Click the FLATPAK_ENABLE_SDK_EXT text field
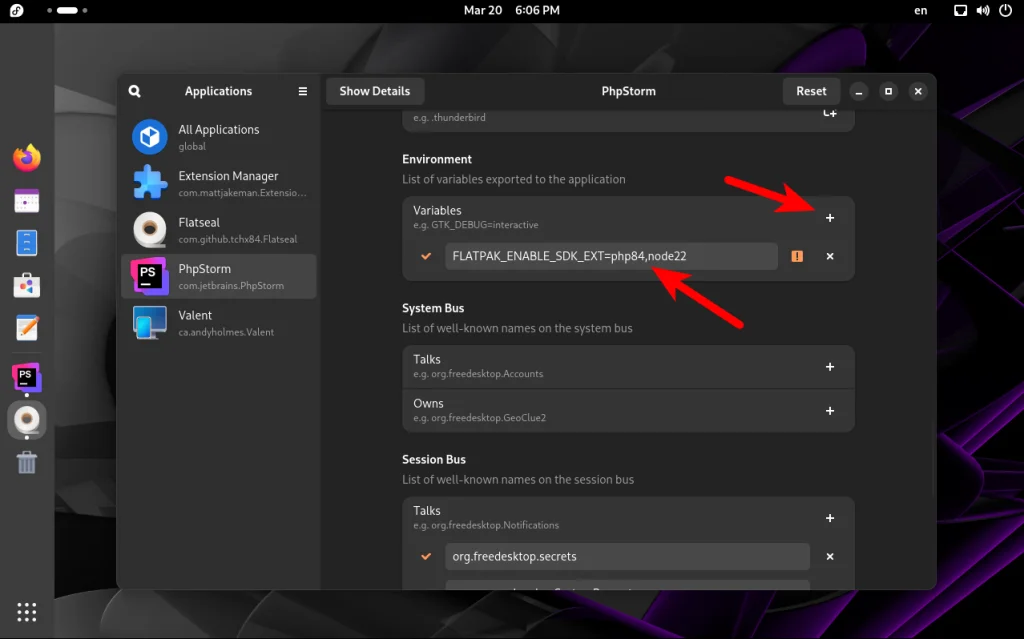The width and height of the screenshot is (1024, 639). pos(610,256)
